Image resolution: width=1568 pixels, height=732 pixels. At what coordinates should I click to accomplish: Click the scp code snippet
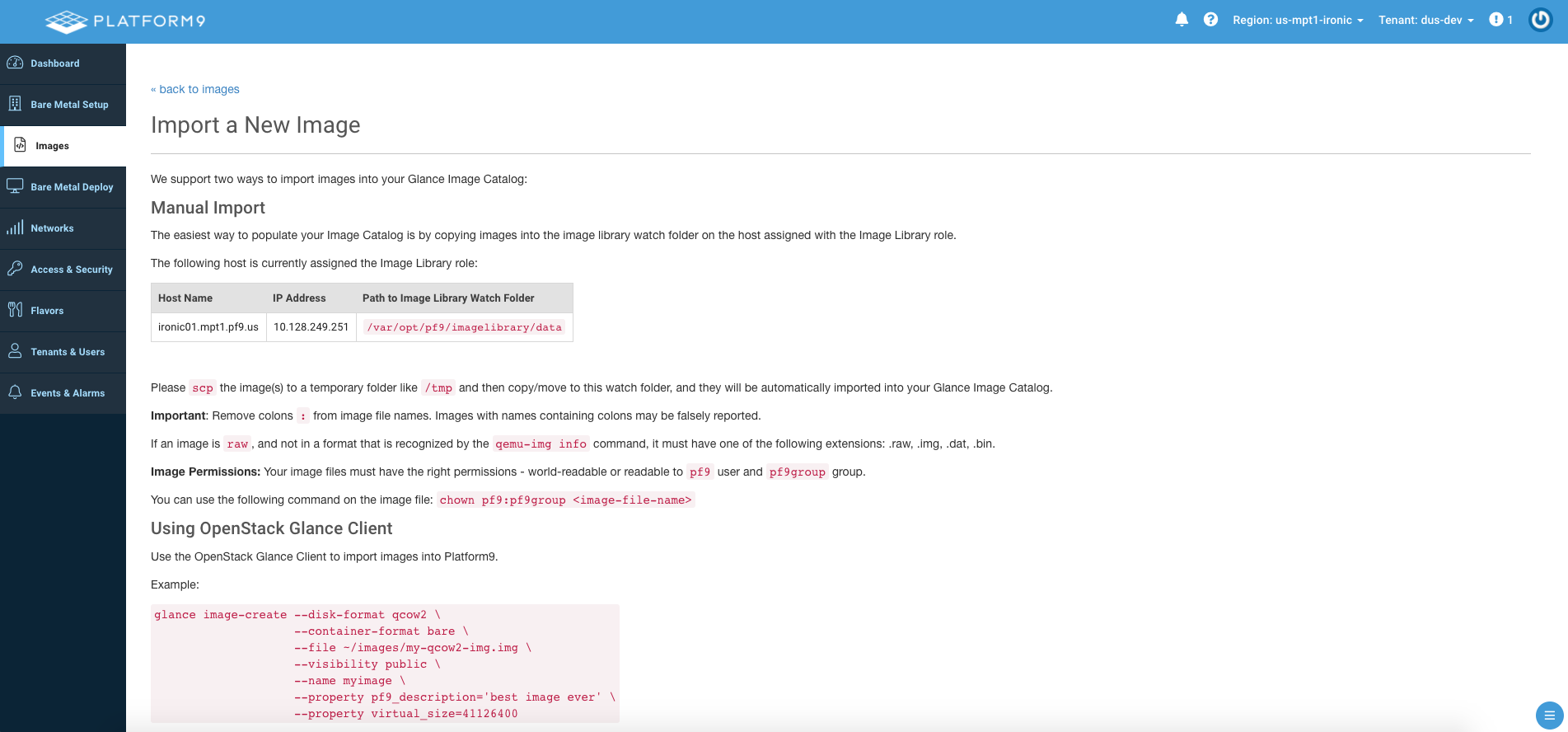[203, 388]
